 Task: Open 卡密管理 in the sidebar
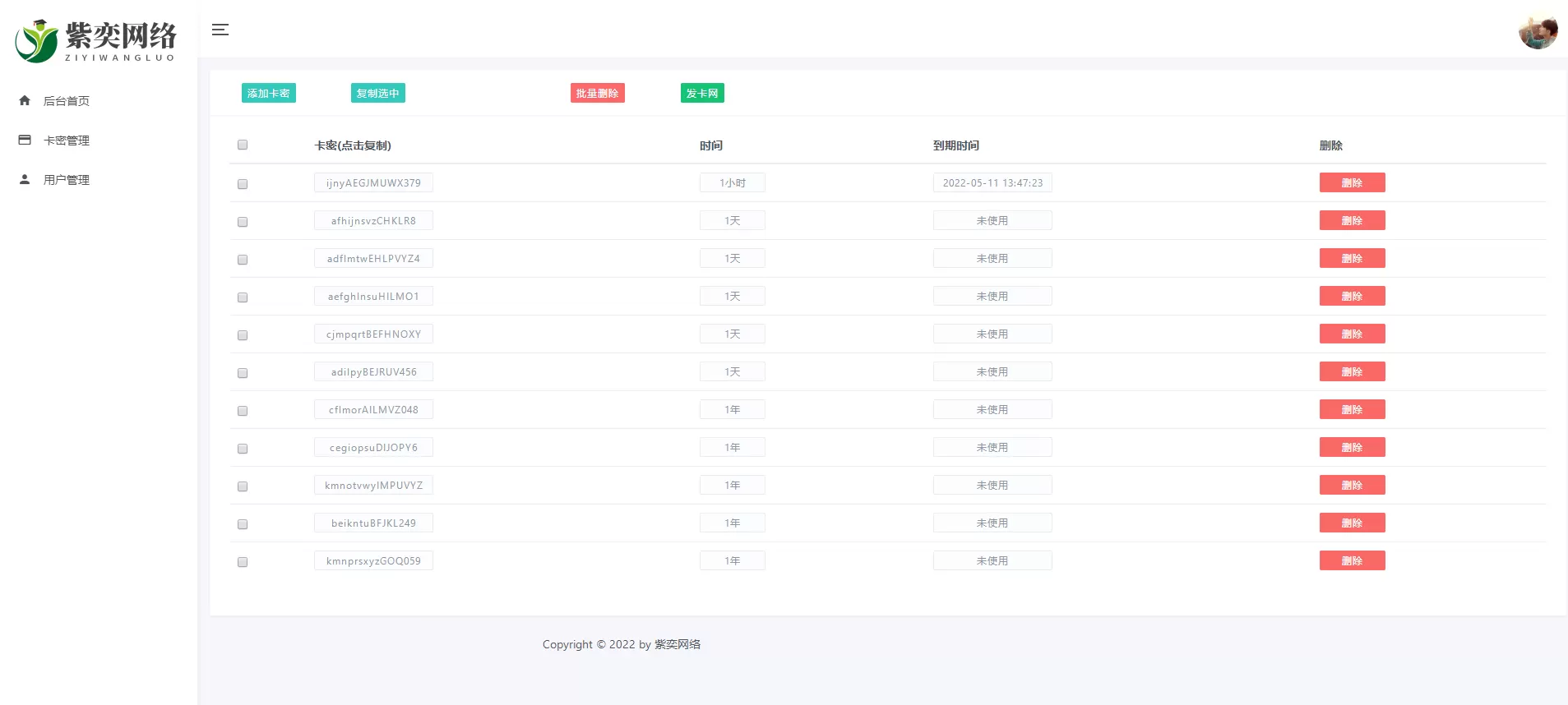[67, 141]
